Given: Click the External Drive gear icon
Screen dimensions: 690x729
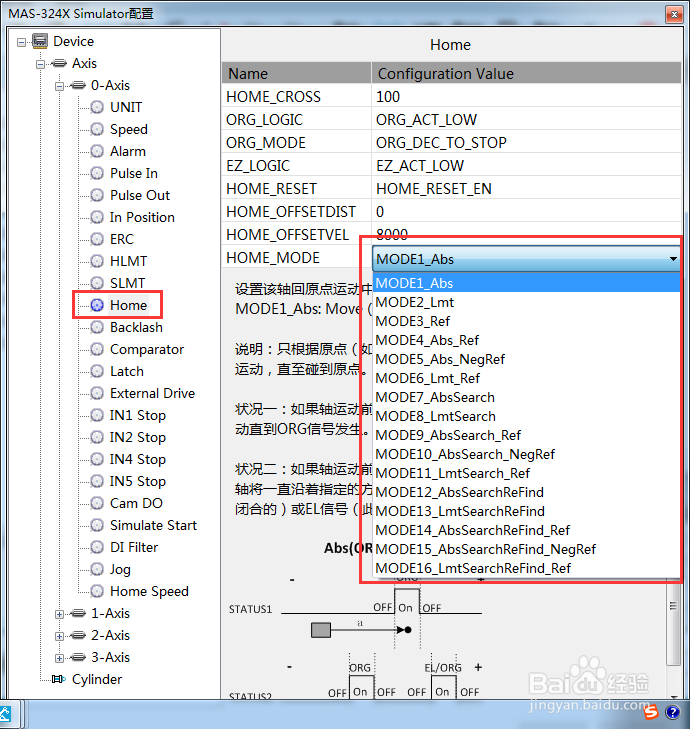Looking at the screenshot, I should point(97,393).
